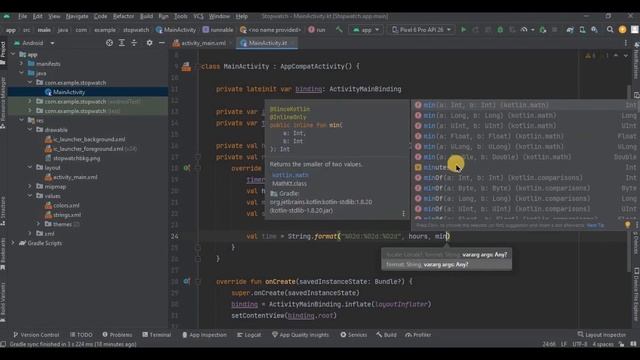Open the Build menu

(146, 16)
